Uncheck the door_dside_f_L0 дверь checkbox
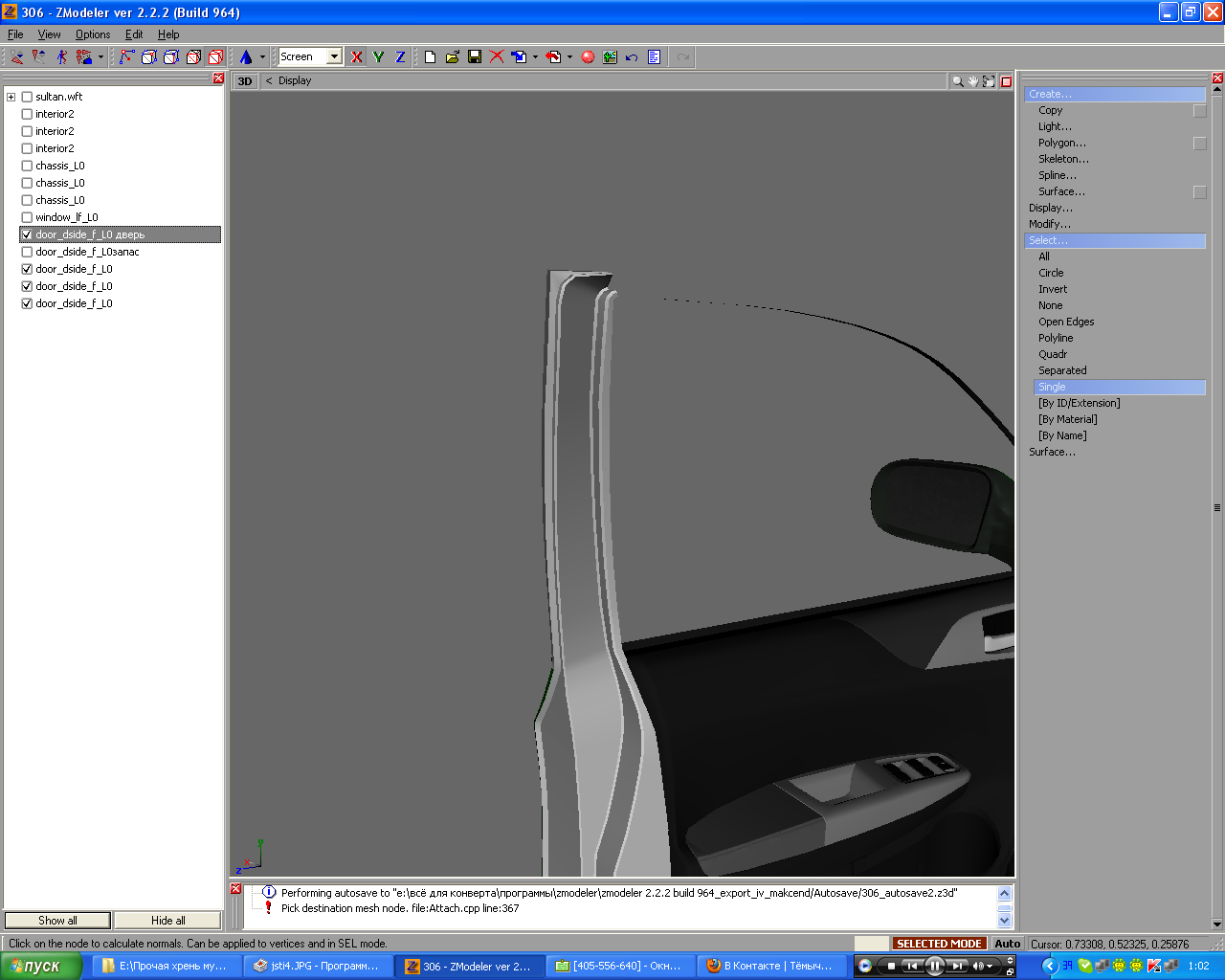Screen dimensions: 1225x980 (x=27, y=234)
